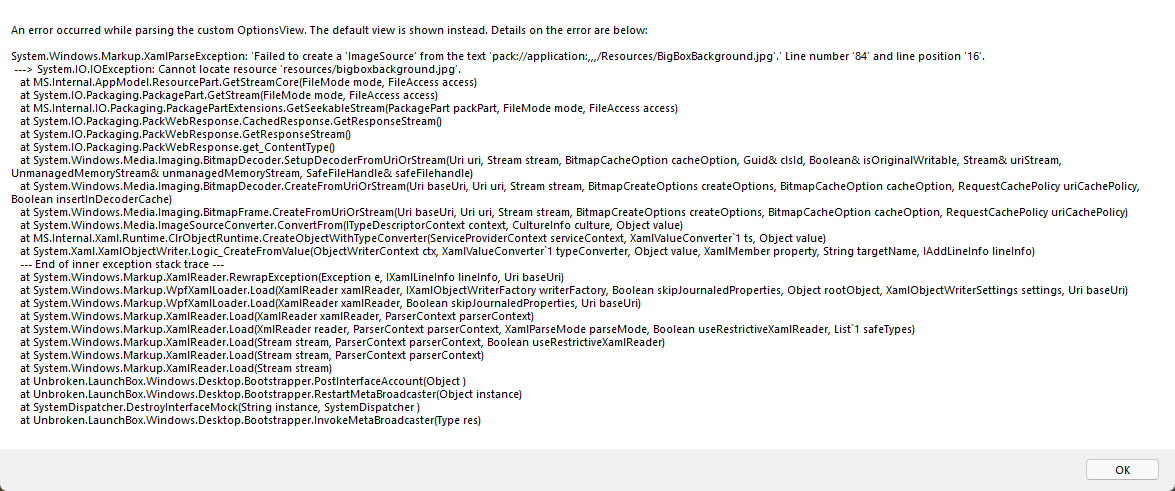Click the SystemDispatcher.DestroyInterfaceMock line
The height and width of the screenshot is (491, 1175).
tap(219, 407)
